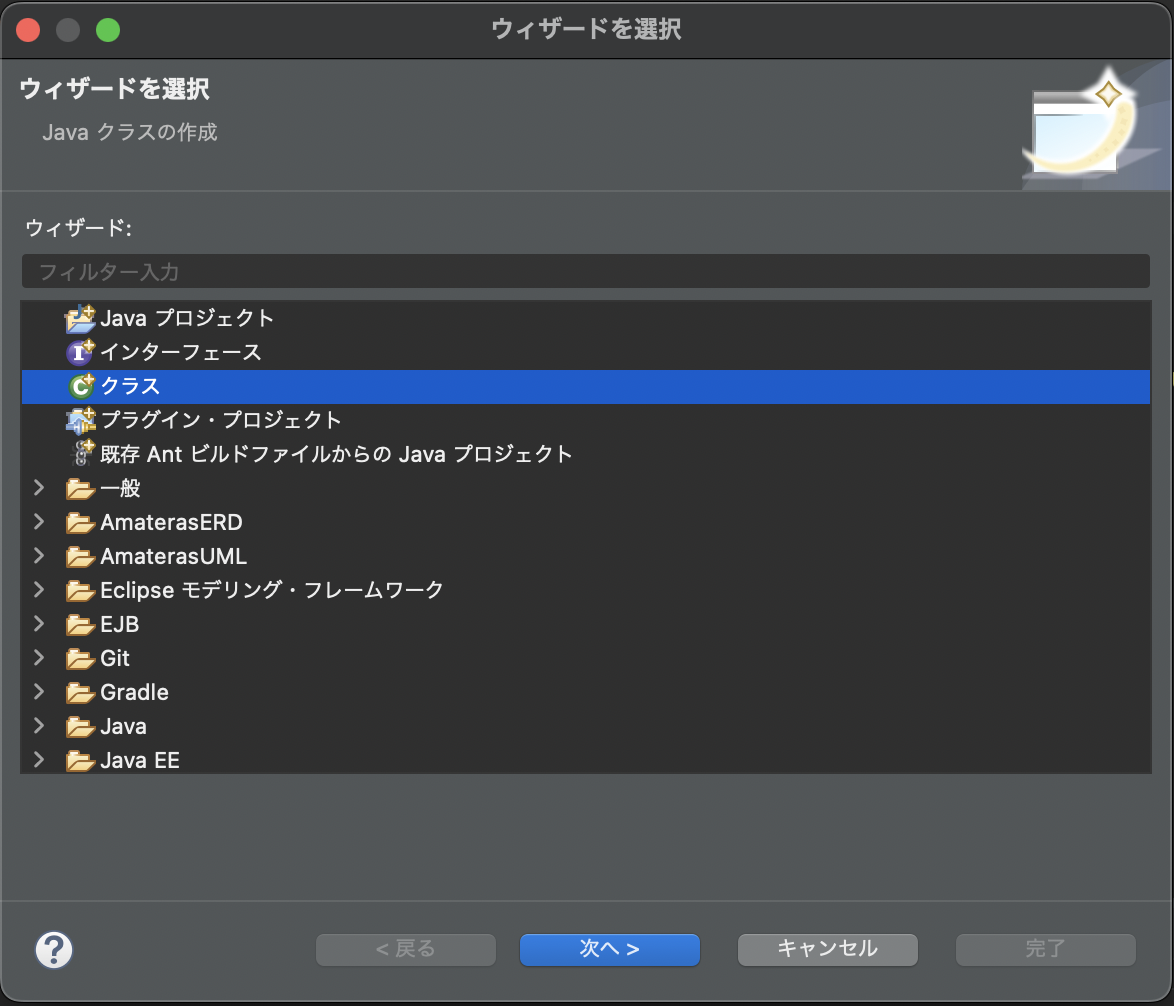This screenshot has height=1006, width=1174.
Task: Select the Ant ビルドファイル project icon
Action: pyautogui.click(x=82, y=454)
